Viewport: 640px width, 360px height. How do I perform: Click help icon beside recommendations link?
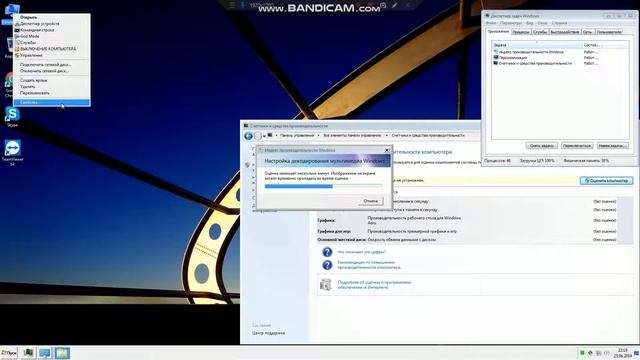click(327, 265)
